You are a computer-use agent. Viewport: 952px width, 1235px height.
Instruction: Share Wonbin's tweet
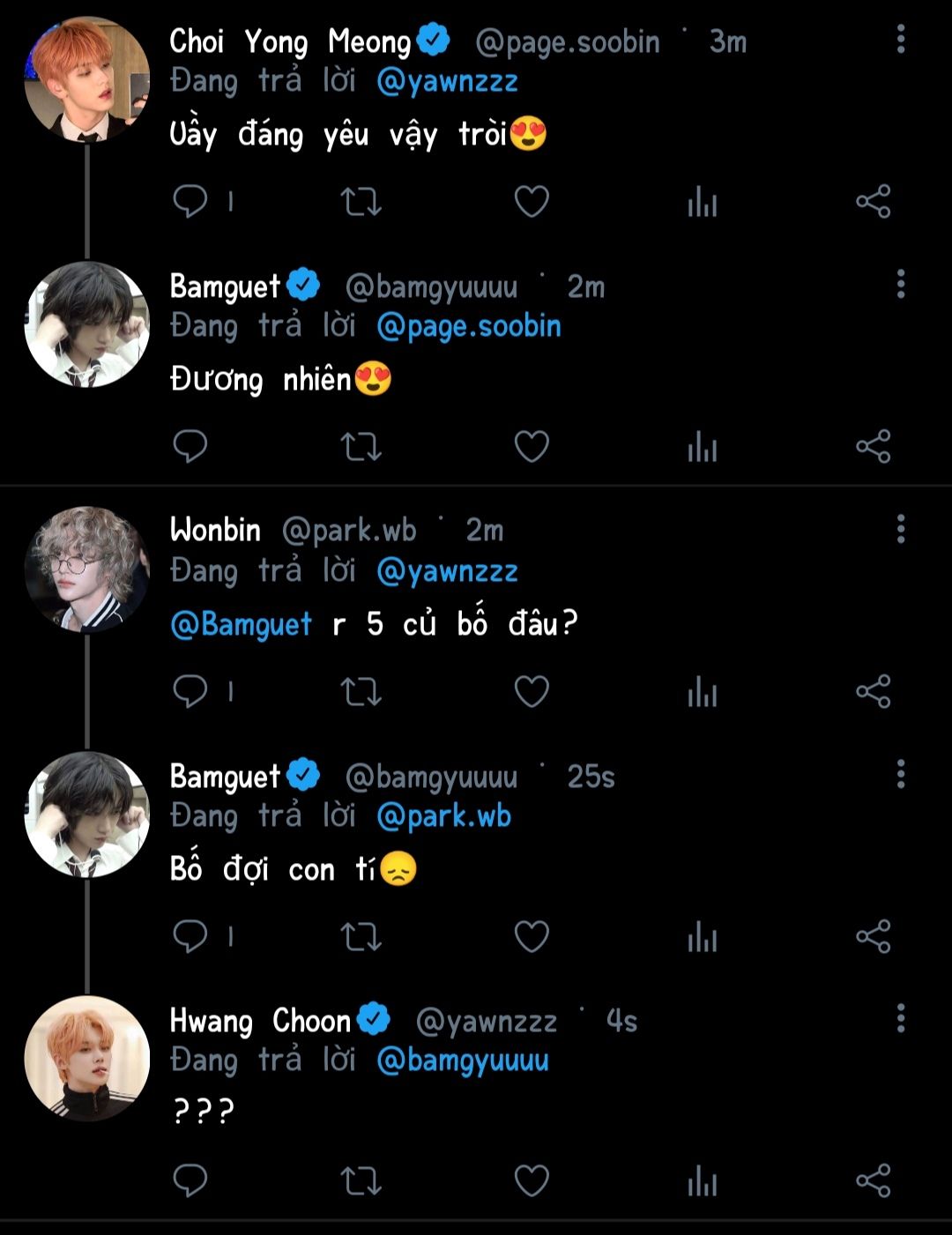pos(873,692)
